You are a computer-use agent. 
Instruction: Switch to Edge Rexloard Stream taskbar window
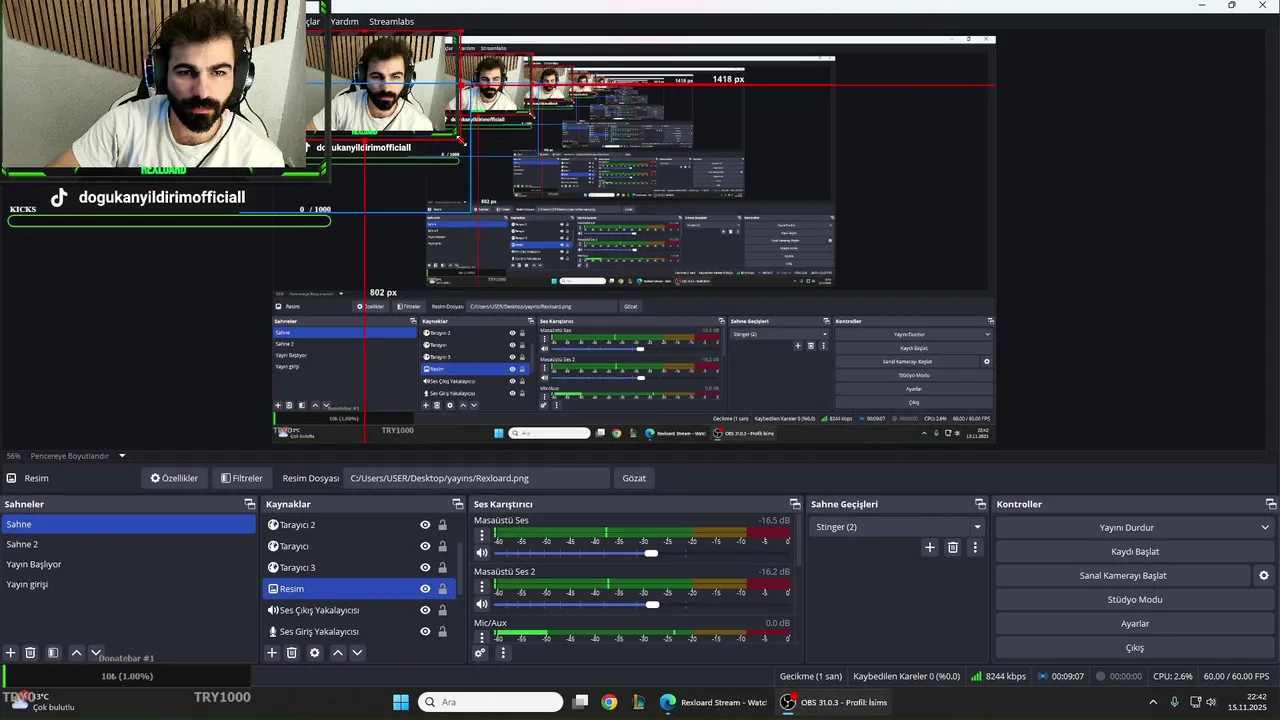[x=713, y=702]
